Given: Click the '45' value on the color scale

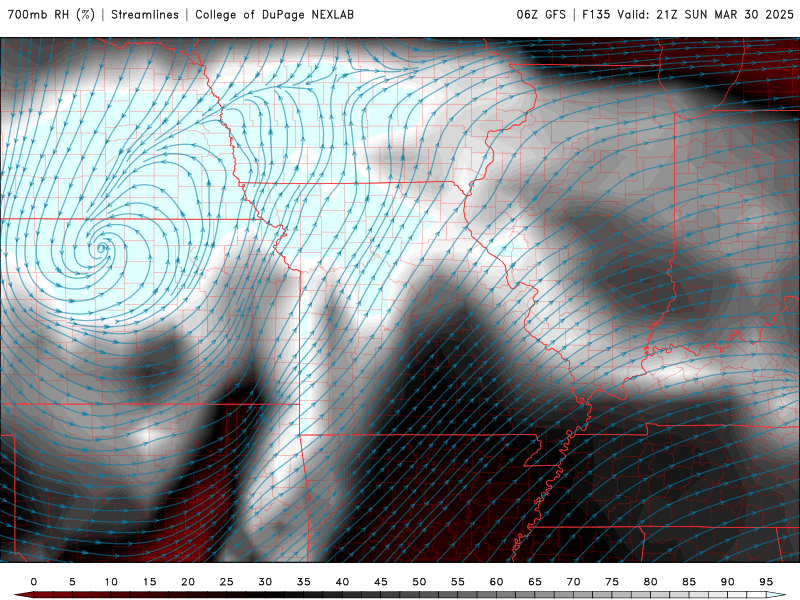Looking at the screenshot, I should [381, 582].
